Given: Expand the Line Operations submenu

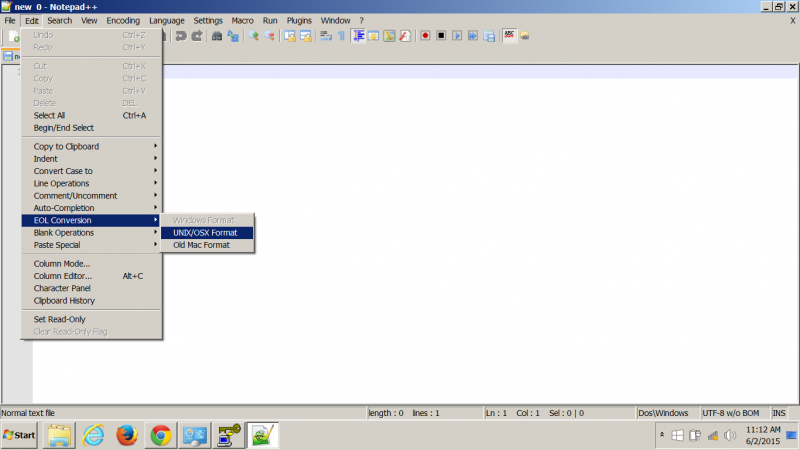Looking at the screenshot, I should [x=91, y=183].
